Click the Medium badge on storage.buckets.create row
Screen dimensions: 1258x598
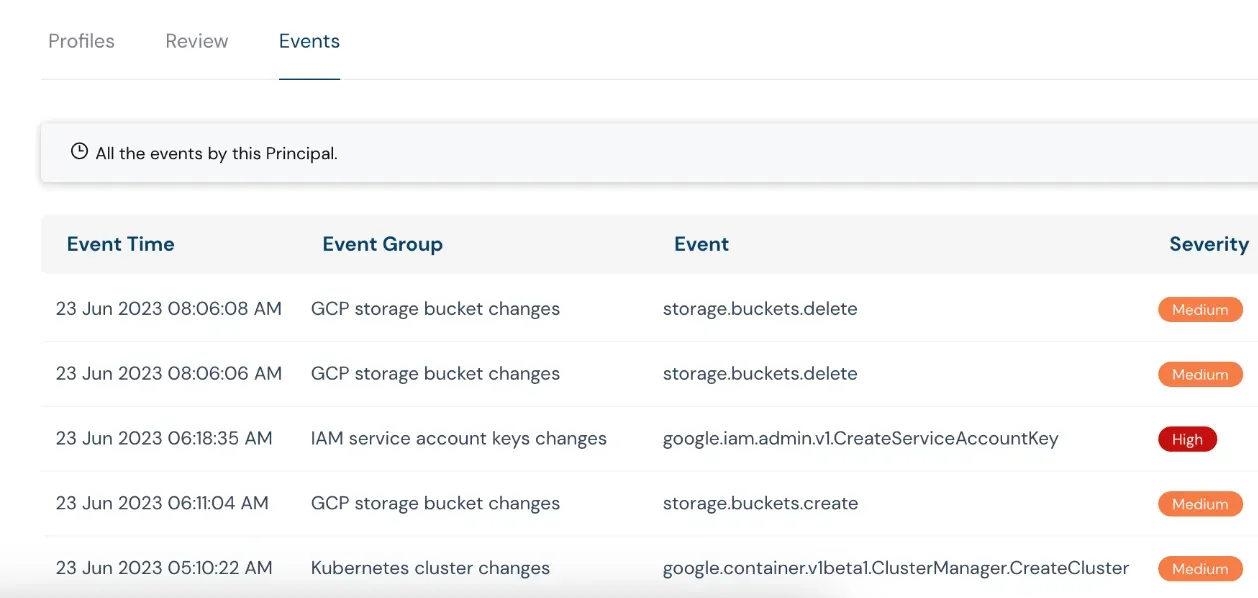tap(1199, 504)
